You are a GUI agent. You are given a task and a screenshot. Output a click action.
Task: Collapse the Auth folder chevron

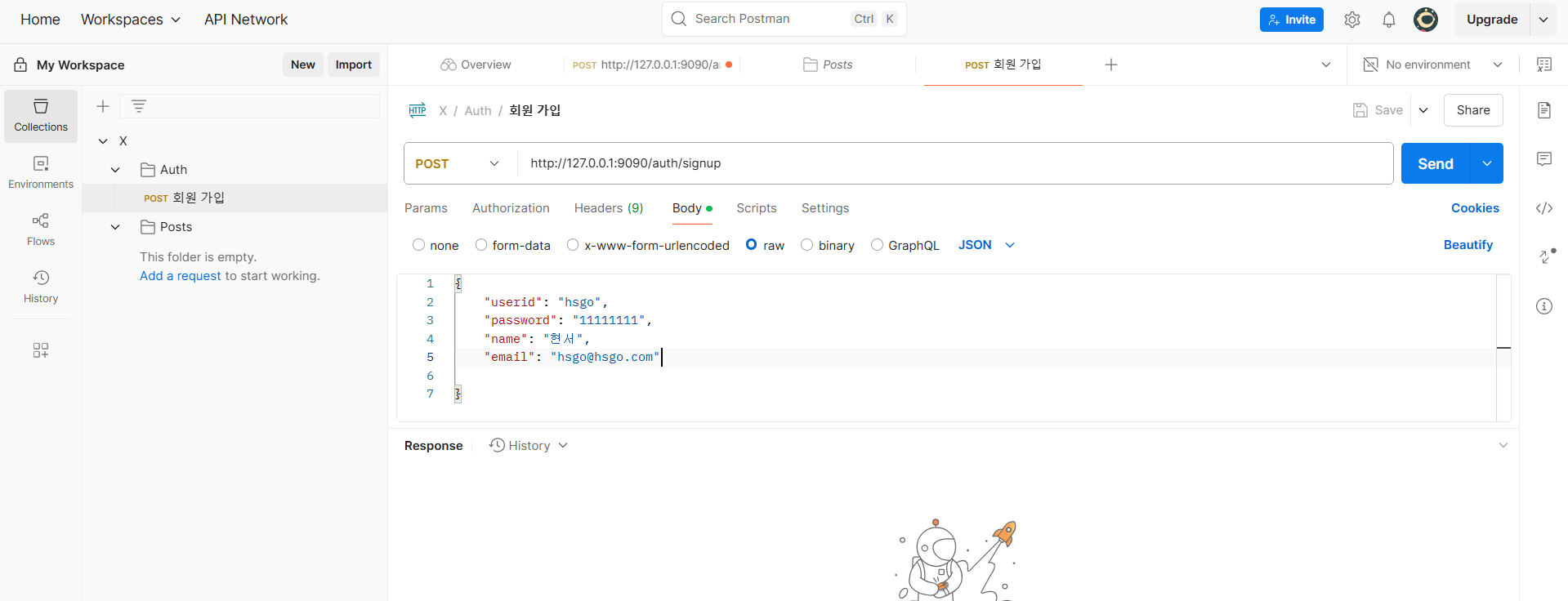[115, 170]
